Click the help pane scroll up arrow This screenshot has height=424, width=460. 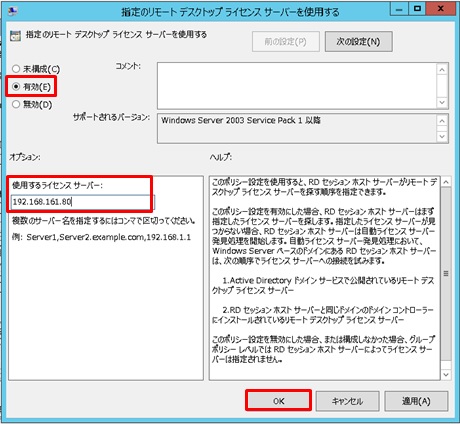[446, 182]
